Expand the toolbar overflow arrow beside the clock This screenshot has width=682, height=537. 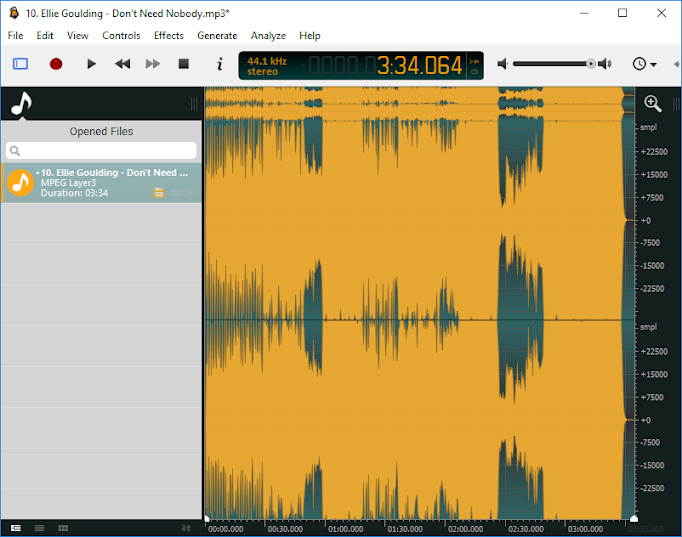pyautogui.click(x=677, y=64)
